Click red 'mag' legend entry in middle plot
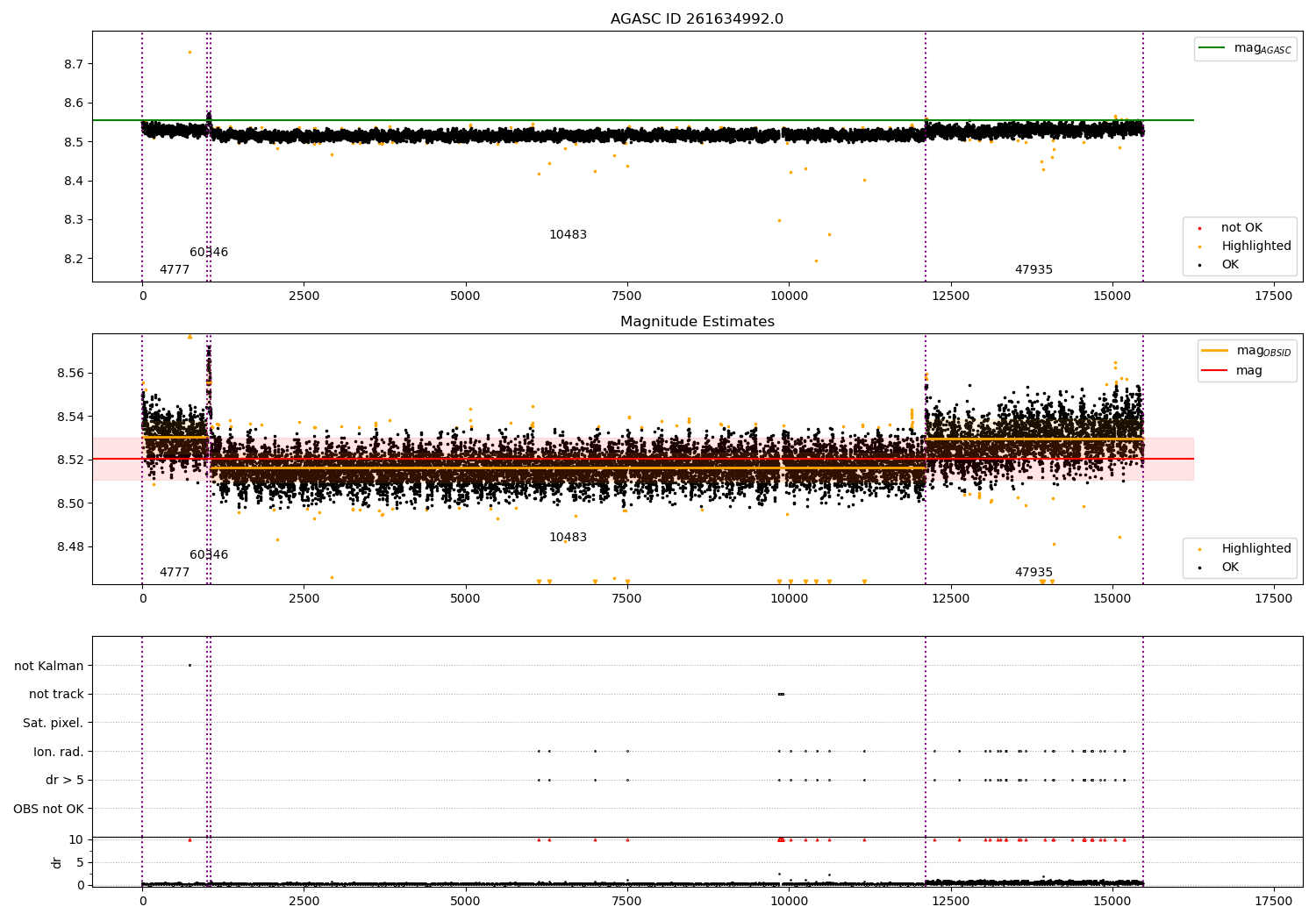 [x=1233, y=370]
